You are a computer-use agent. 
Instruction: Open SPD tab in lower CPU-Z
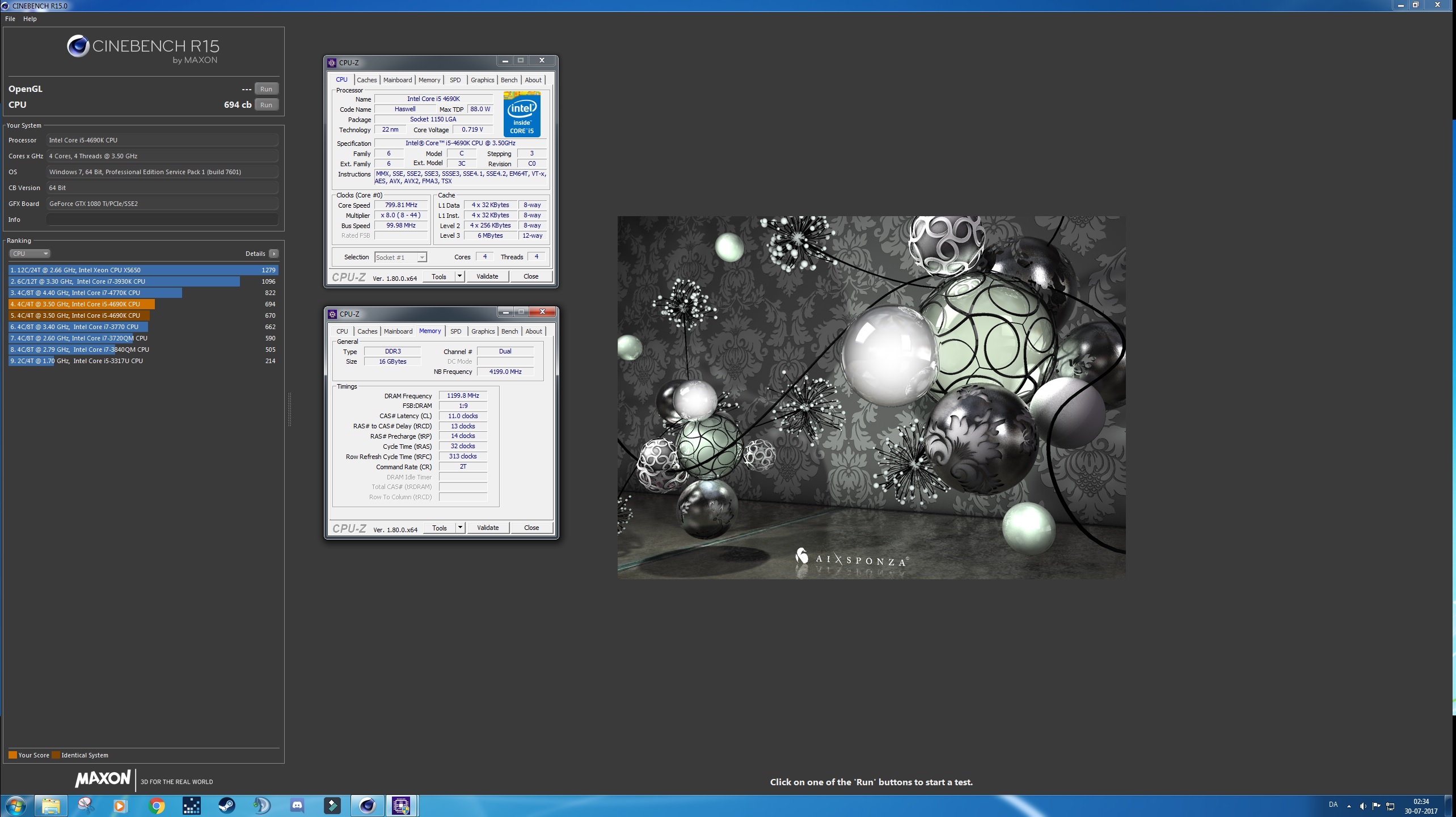click(455, 331)
